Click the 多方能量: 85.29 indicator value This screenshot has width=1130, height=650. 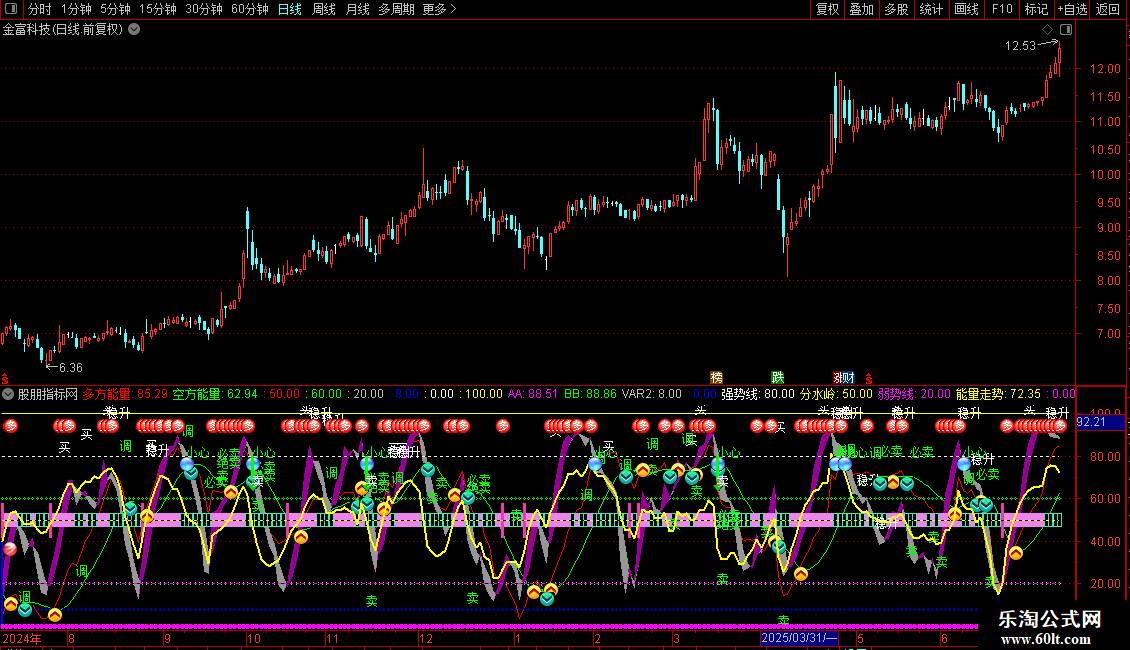(x=125, y=394)
